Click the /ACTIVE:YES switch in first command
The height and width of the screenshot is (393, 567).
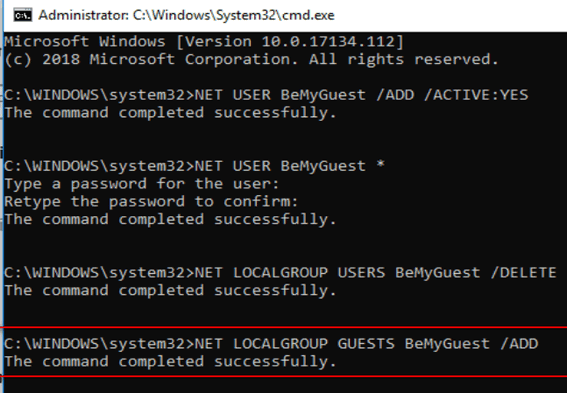(476, 95)
